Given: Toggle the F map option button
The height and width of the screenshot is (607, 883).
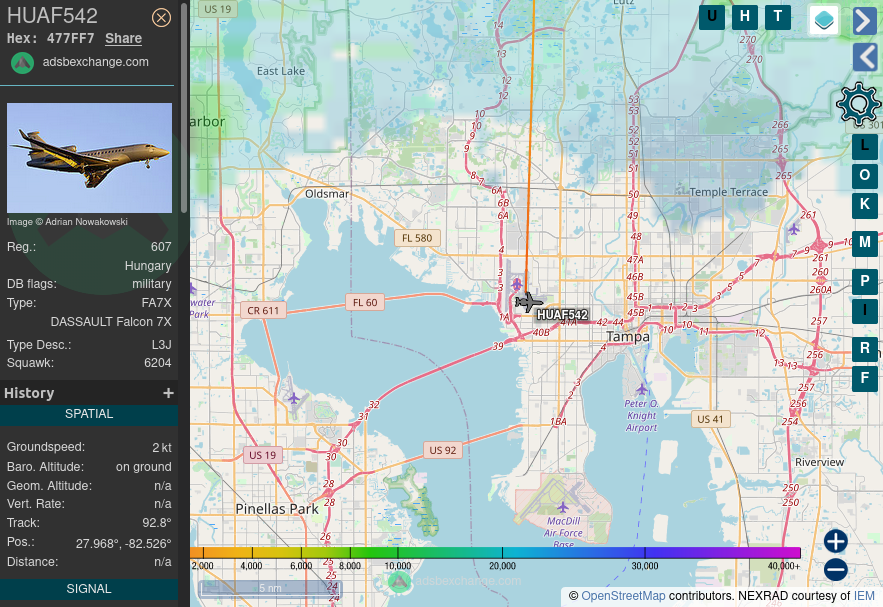Looking at the screenshot, I should [x=864, y=378].
